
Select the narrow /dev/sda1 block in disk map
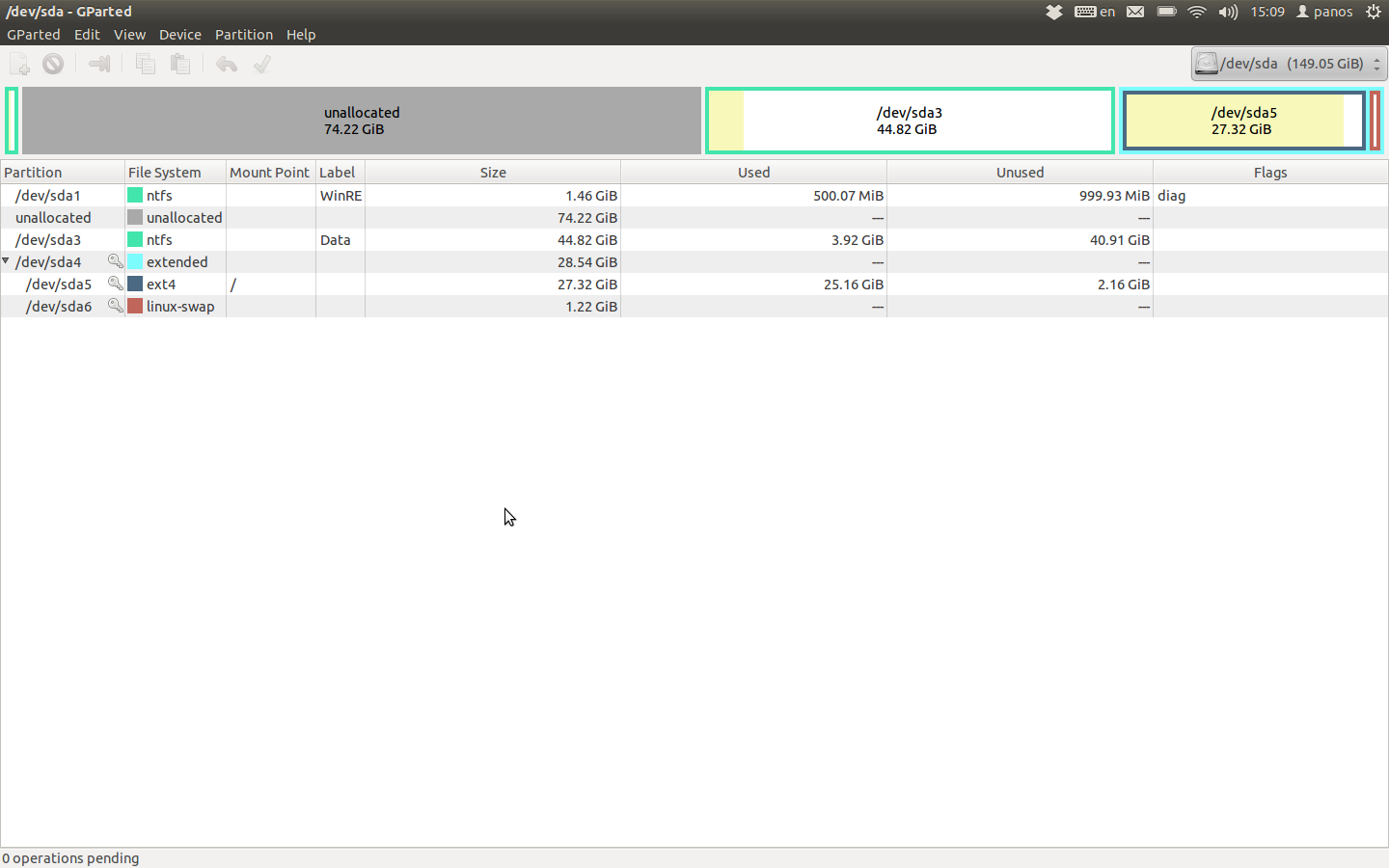[12, 121]
